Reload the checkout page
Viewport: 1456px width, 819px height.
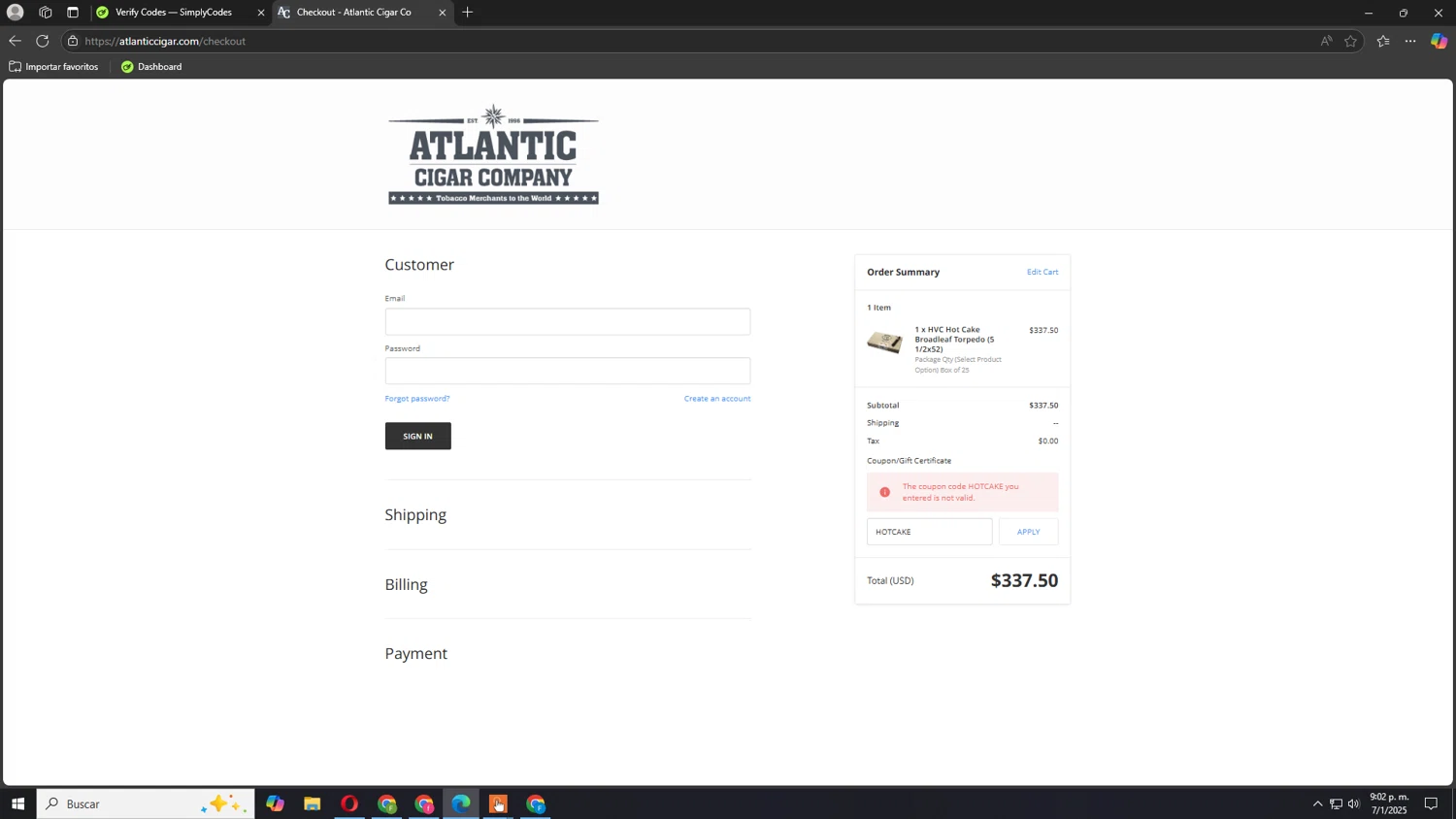[x=43, y=41]
